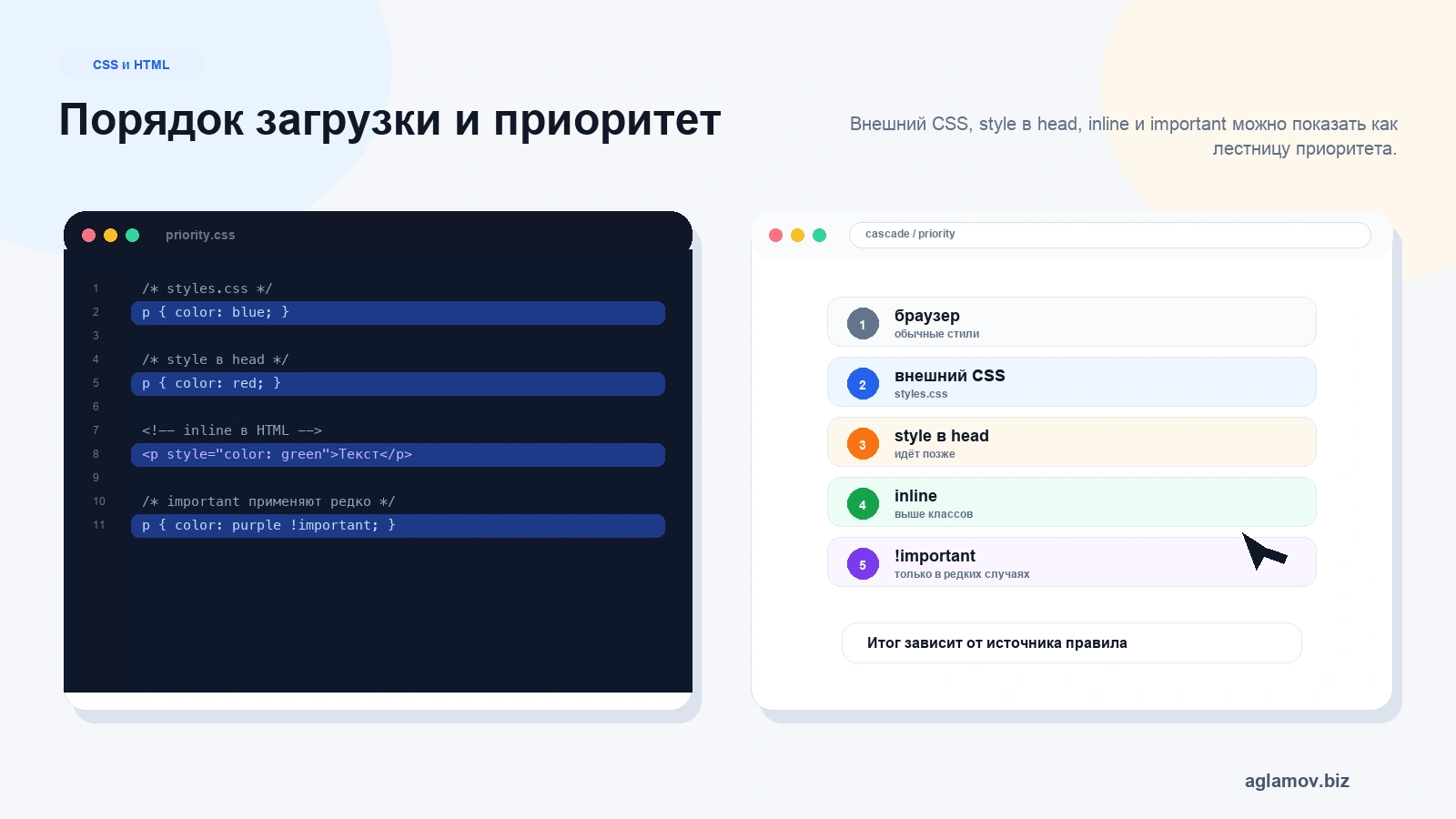Image resolution: width=1456 pixels, height=819 pixels.
Task: Click the orange number 3 badge beside style в head
Action: pyautogui.click(x=863, y=444)
